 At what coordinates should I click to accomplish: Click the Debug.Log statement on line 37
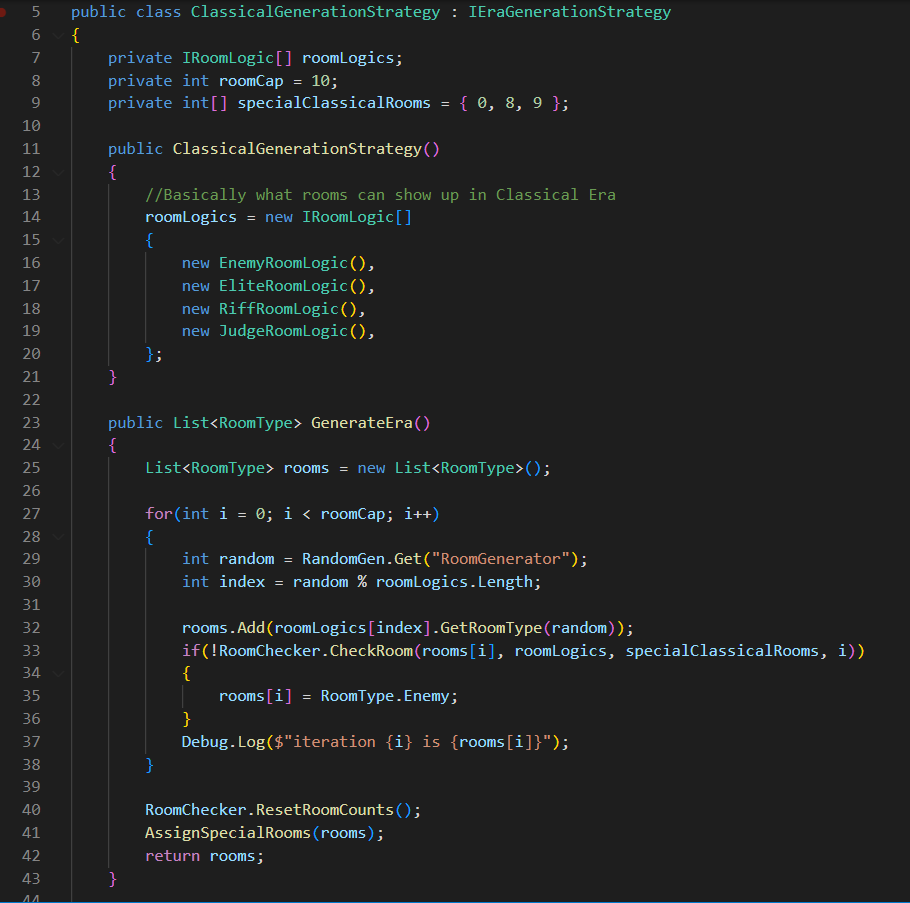pyautogui.click(x=375, y=742)
